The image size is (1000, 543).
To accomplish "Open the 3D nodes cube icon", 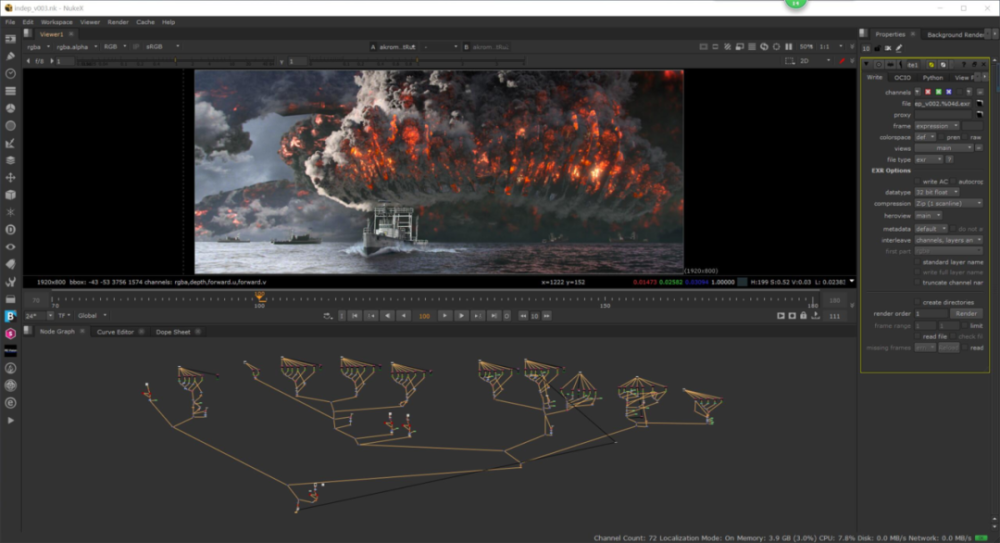I will (x=10, y=194).
